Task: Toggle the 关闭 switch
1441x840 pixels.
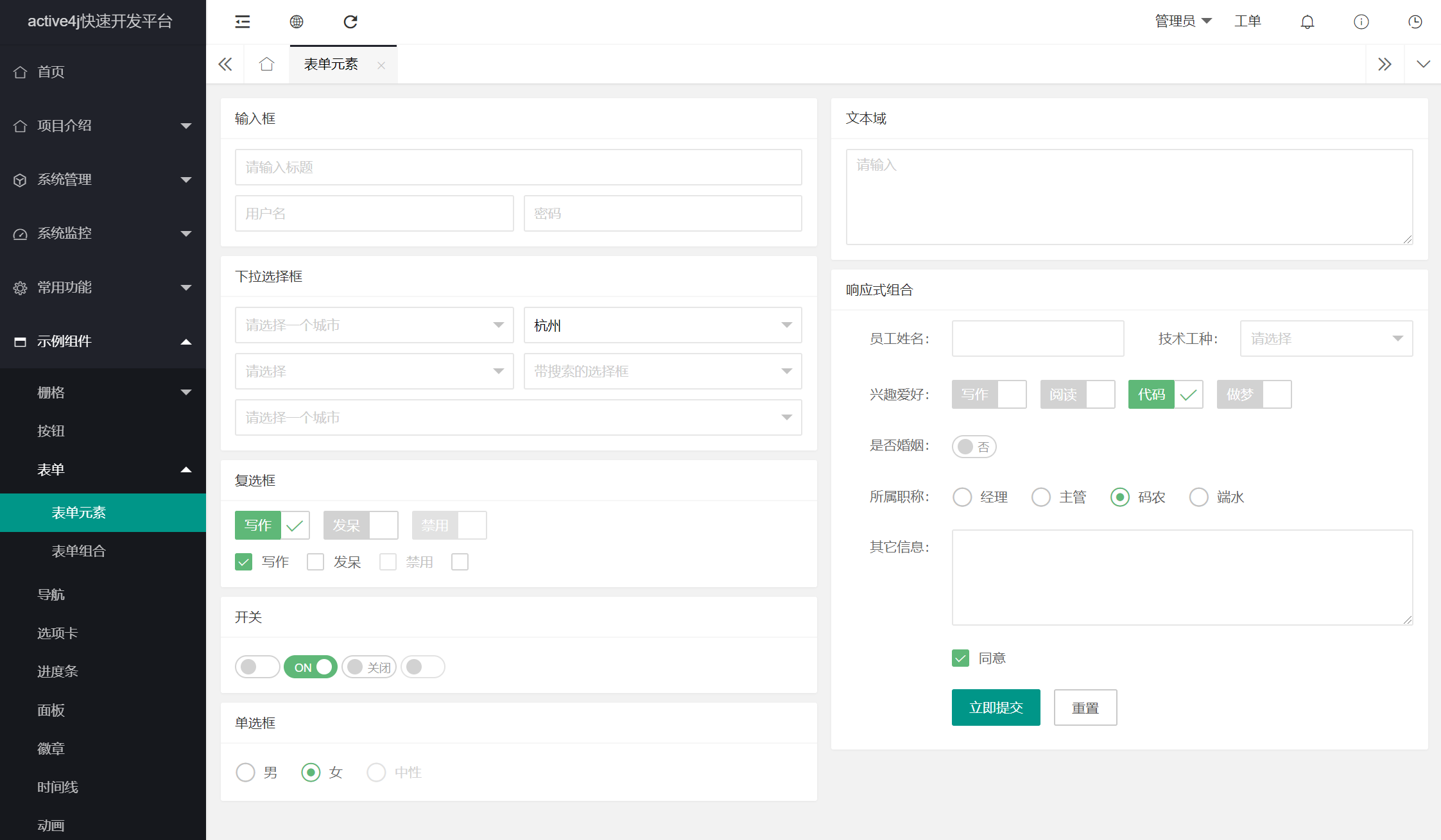Action: [x=369, y=667]
